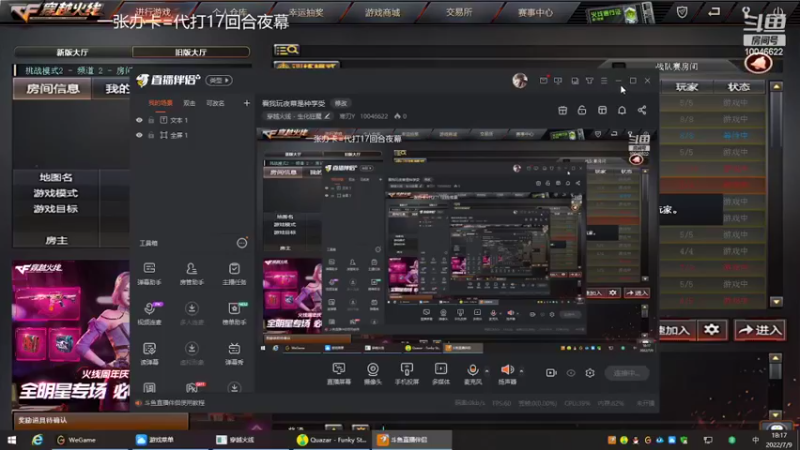Open the 房管助手 room manager tool

coord(192,273)
